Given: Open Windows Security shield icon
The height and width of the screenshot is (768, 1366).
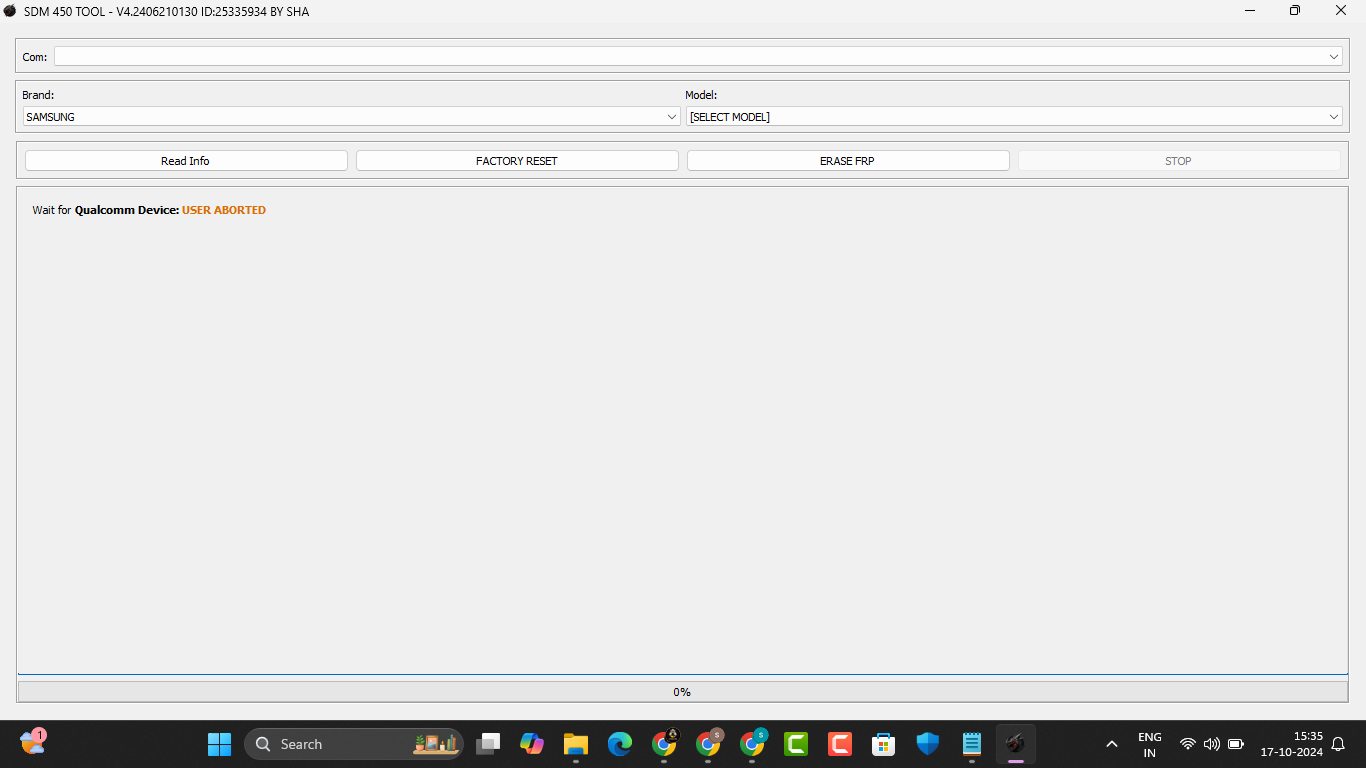Looking at the screenshot, I should [x=928, y=744].
